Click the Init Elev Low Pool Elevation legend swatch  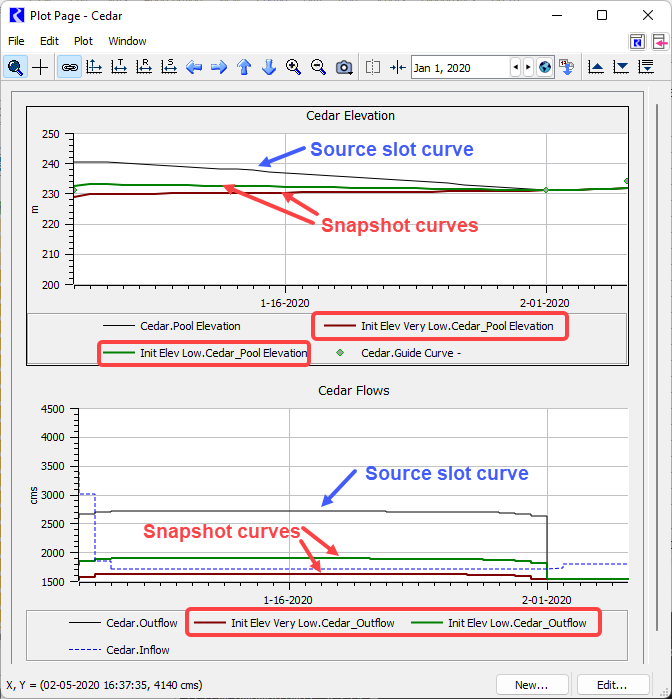(119, 353)
